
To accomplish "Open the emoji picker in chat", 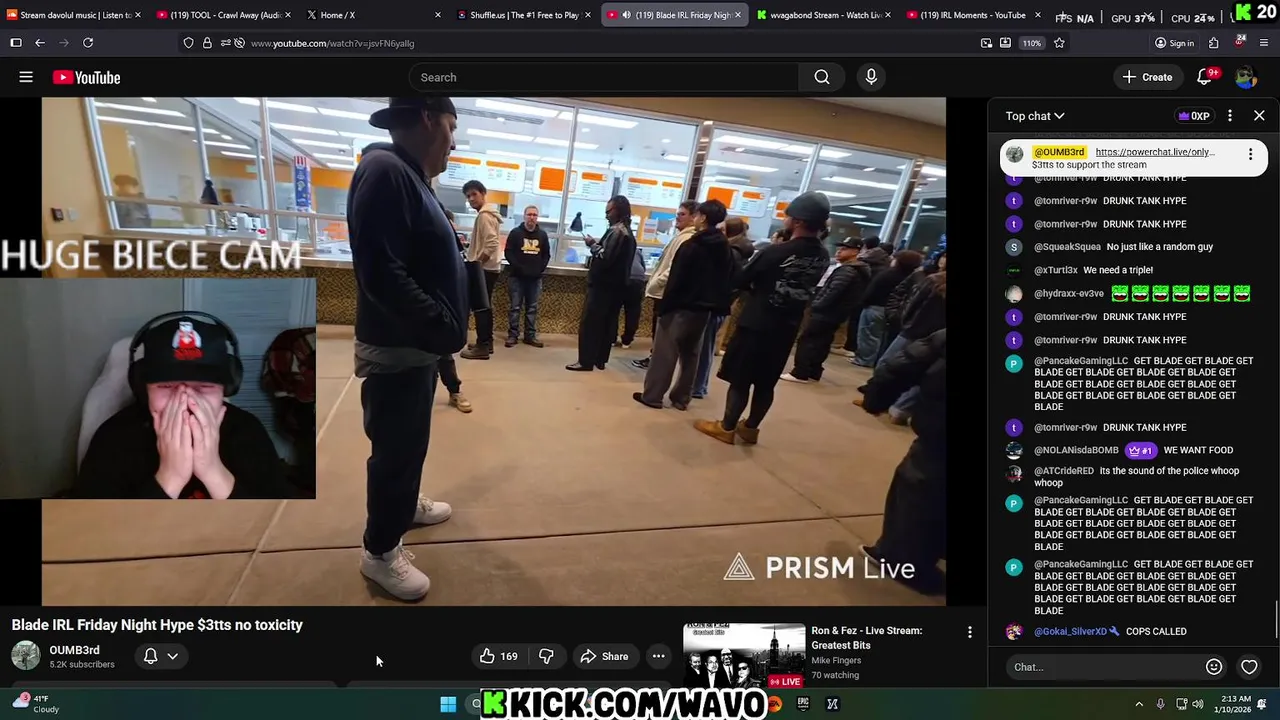I will [x=1214, y=667].
